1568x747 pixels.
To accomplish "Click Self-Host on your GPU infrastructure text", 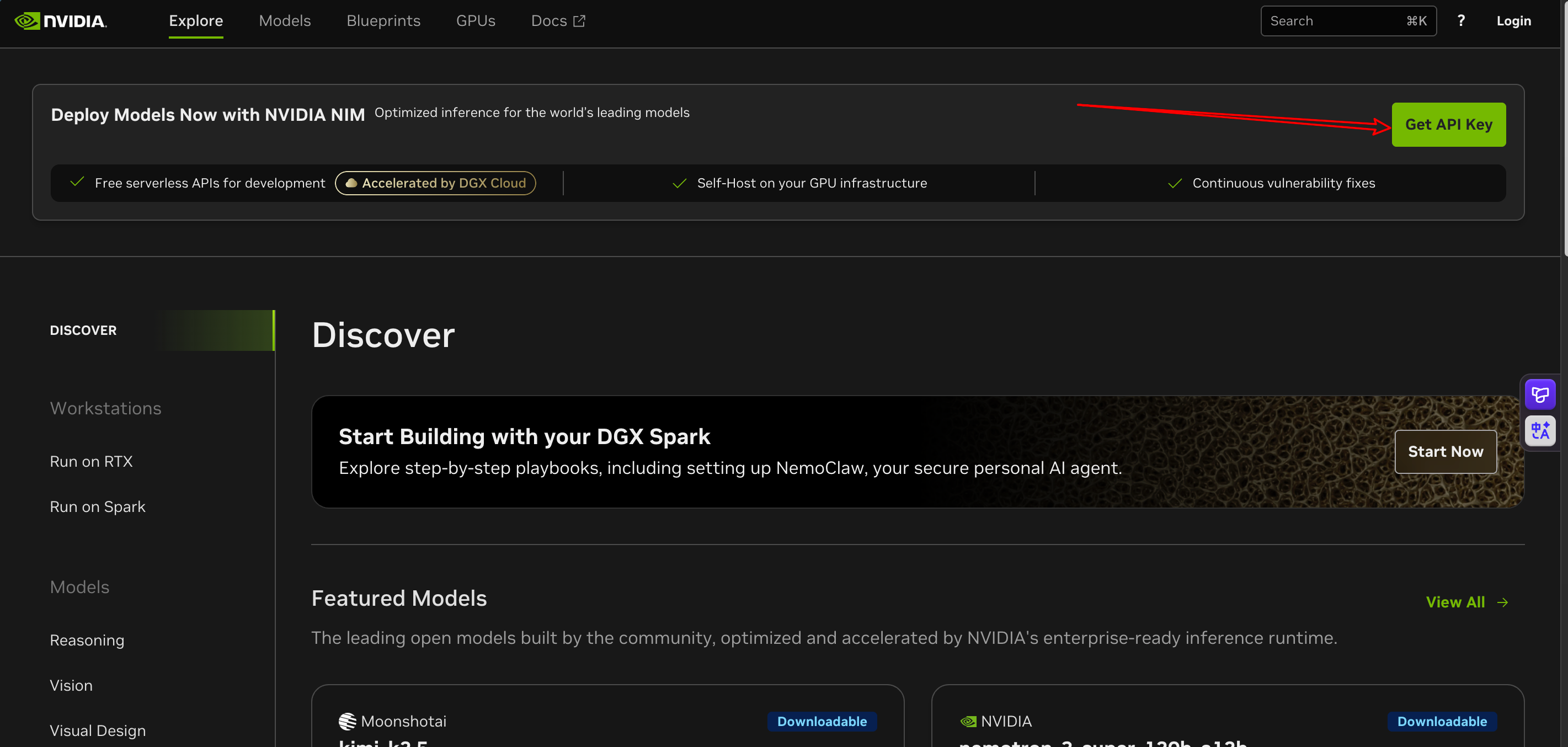I will click(812, 183).
